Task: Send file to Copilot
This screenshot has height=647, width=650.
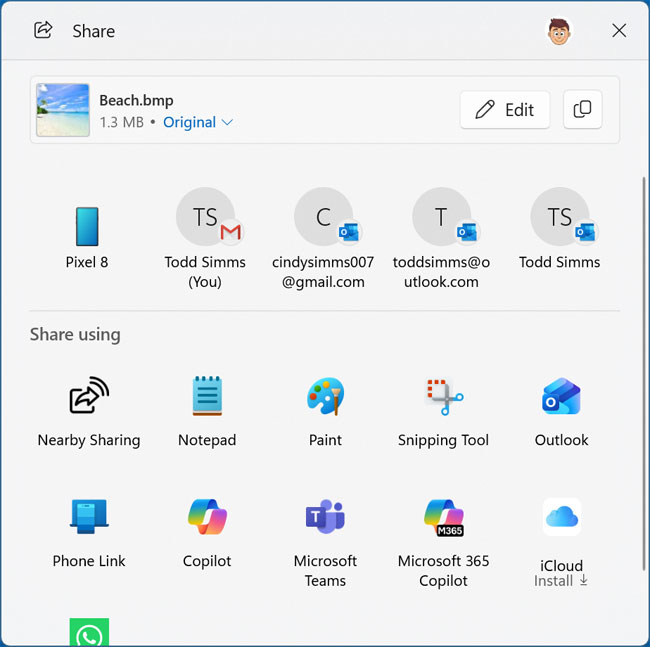Action: (207, 518)
